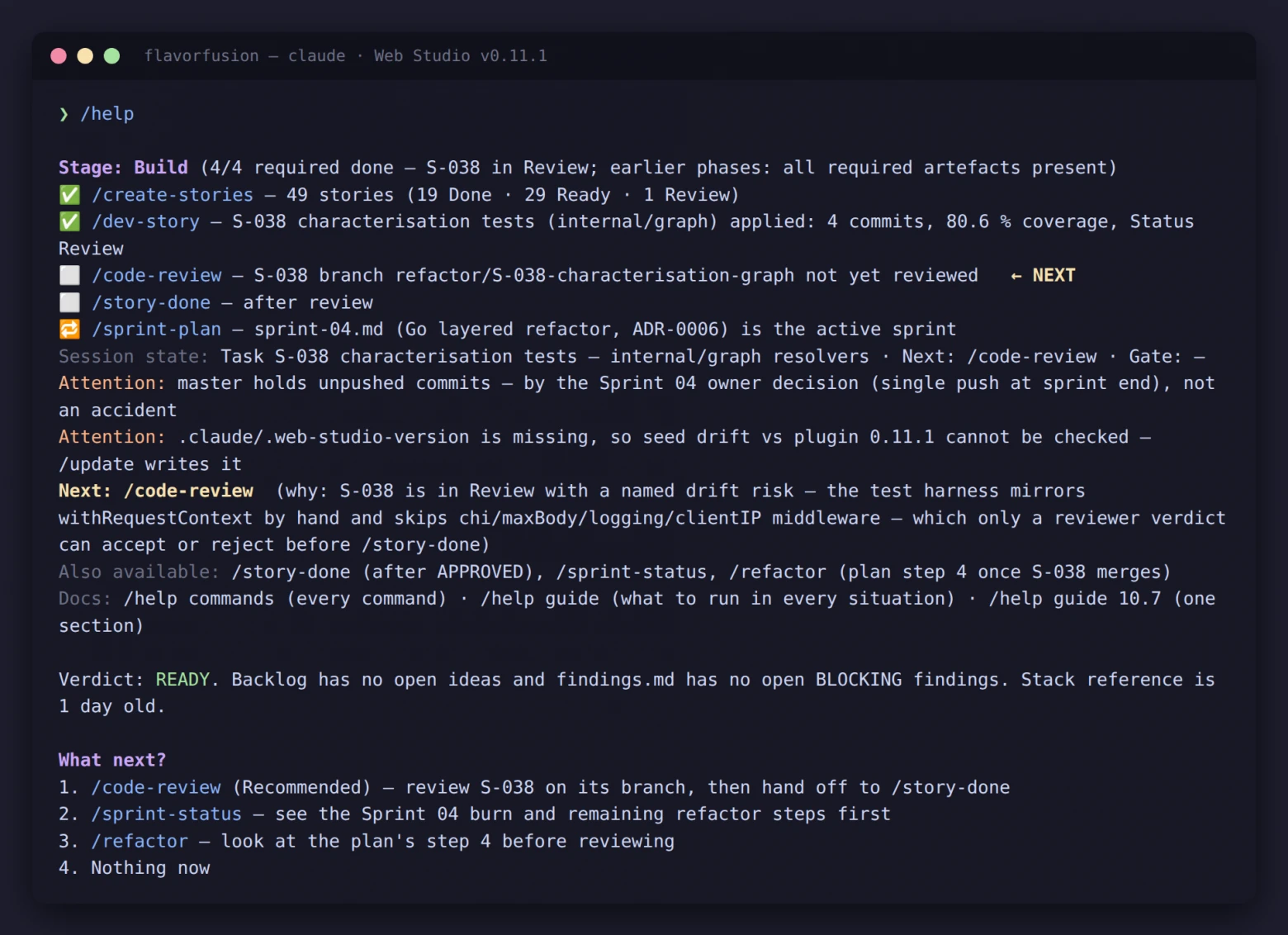Click 'Gate: —' in the Session state line
Viewport: 1288px width, 935px height.
(x=1167, y=357)
